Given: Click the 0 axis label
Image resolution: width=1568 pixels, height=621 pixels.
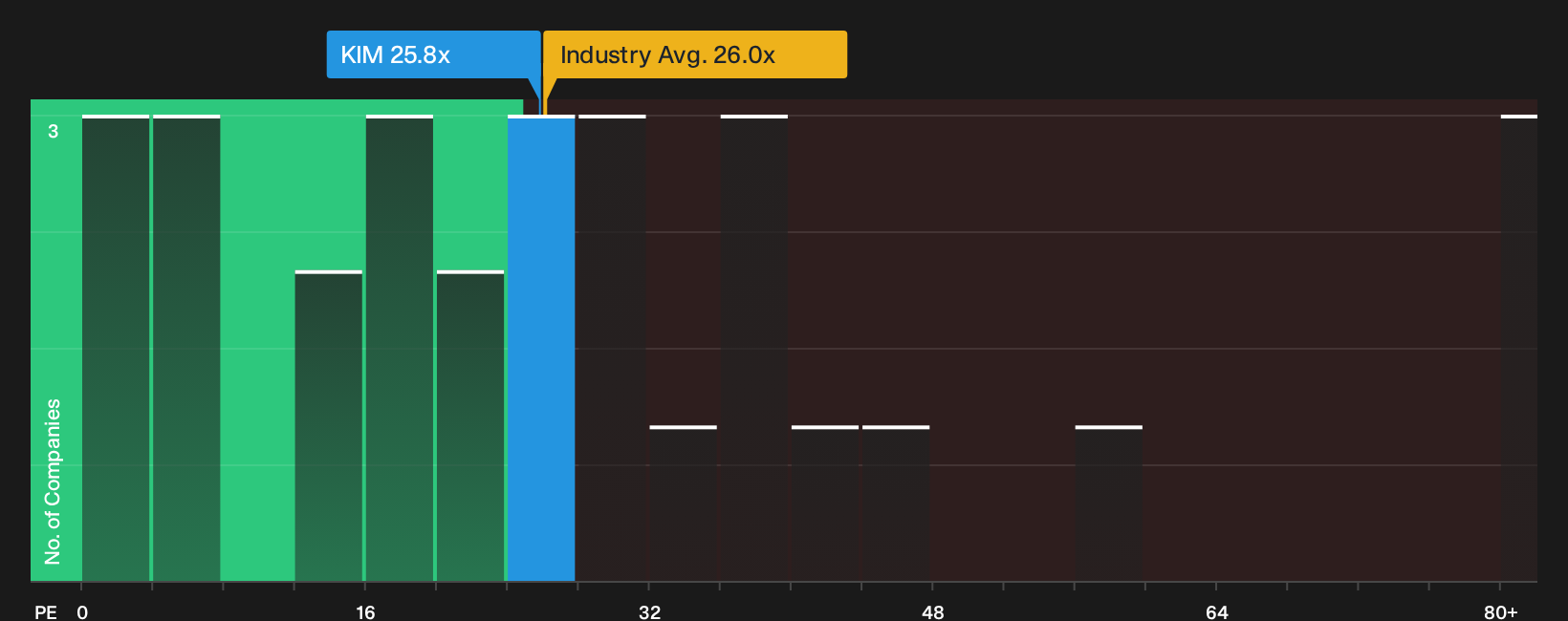Looking at the screenshot, I should 82,611.
